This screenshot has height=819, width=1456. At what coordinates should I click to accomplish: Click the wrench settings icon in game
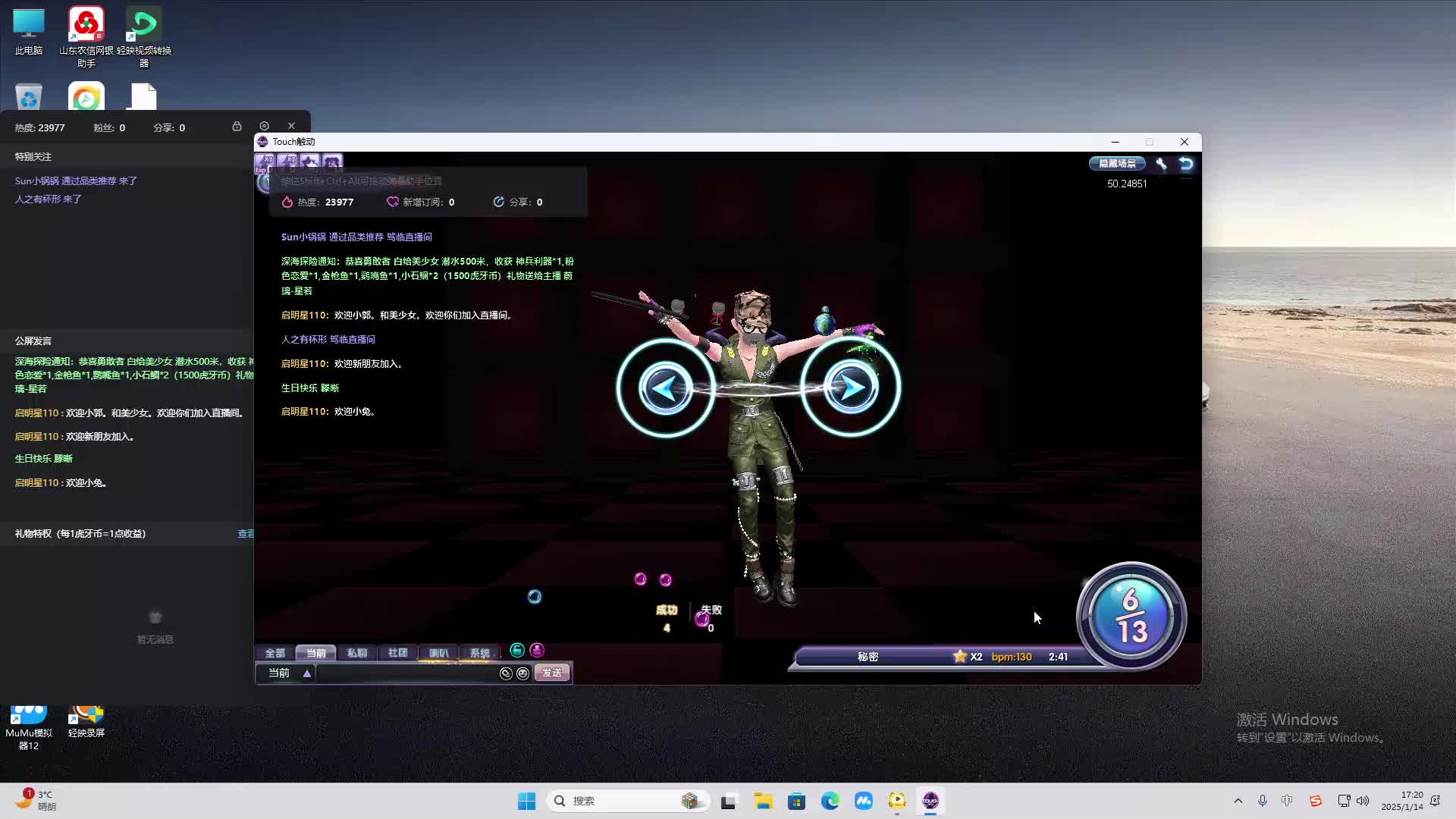[x=1161, y=164]
